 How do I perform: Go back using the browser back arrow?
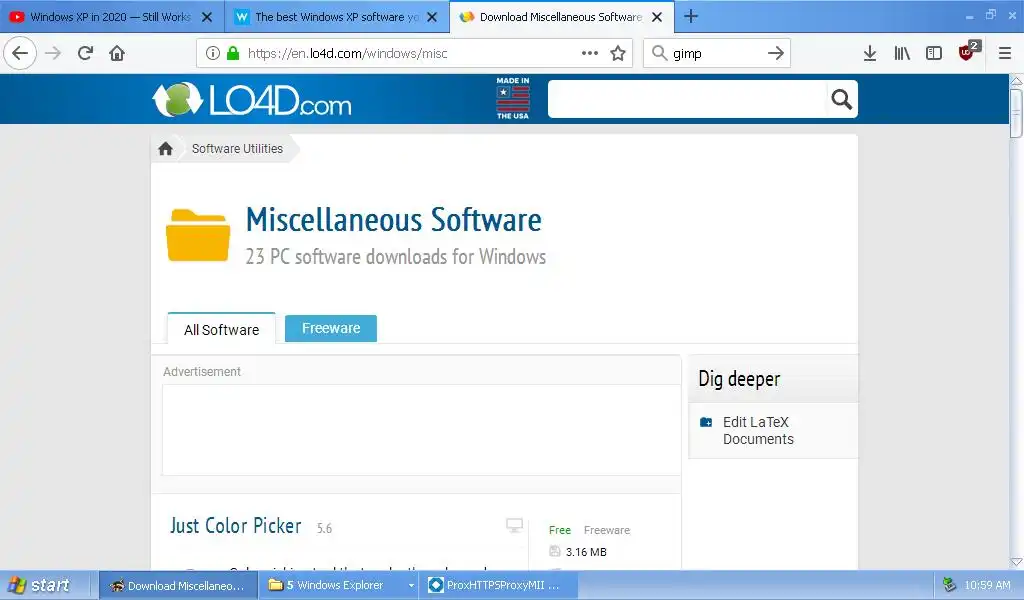pos(20,54)
